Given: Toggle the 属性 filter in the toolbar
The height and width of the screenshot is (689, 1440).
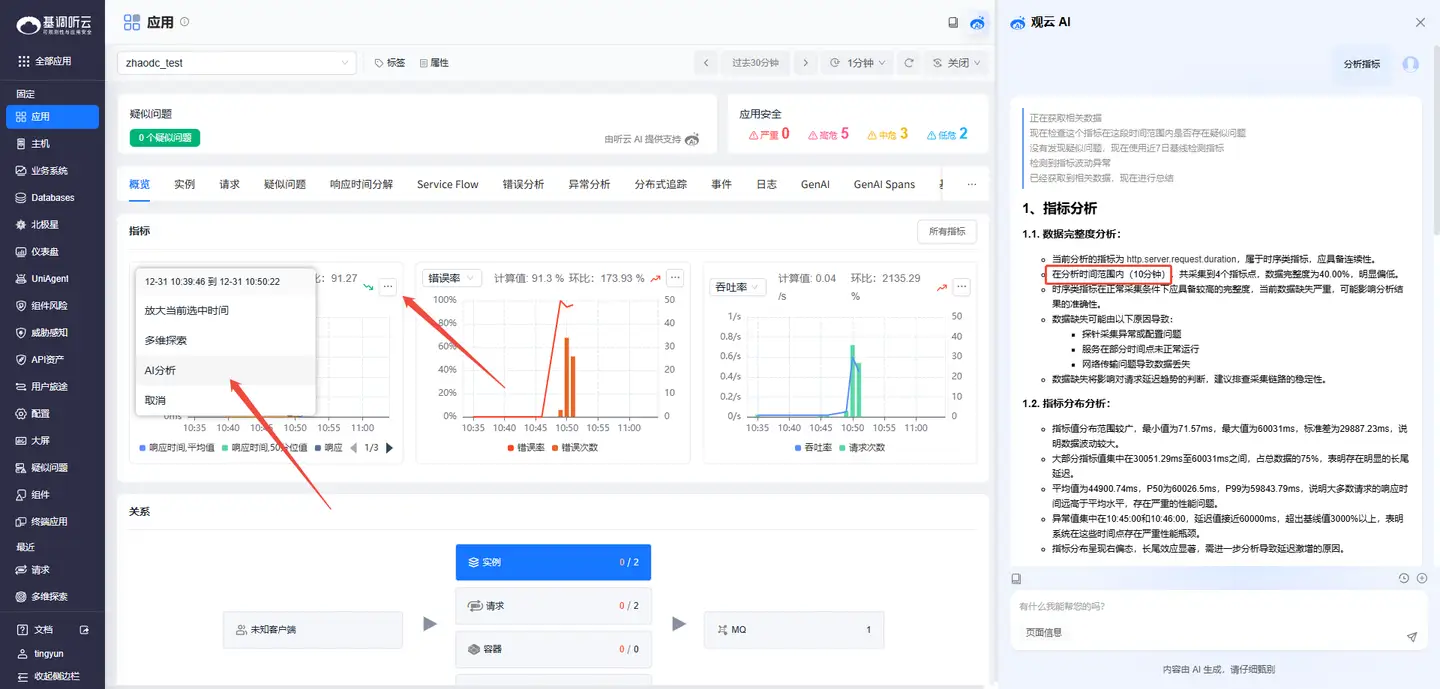Looking at the screenshot, I should [x=434, y=62].
